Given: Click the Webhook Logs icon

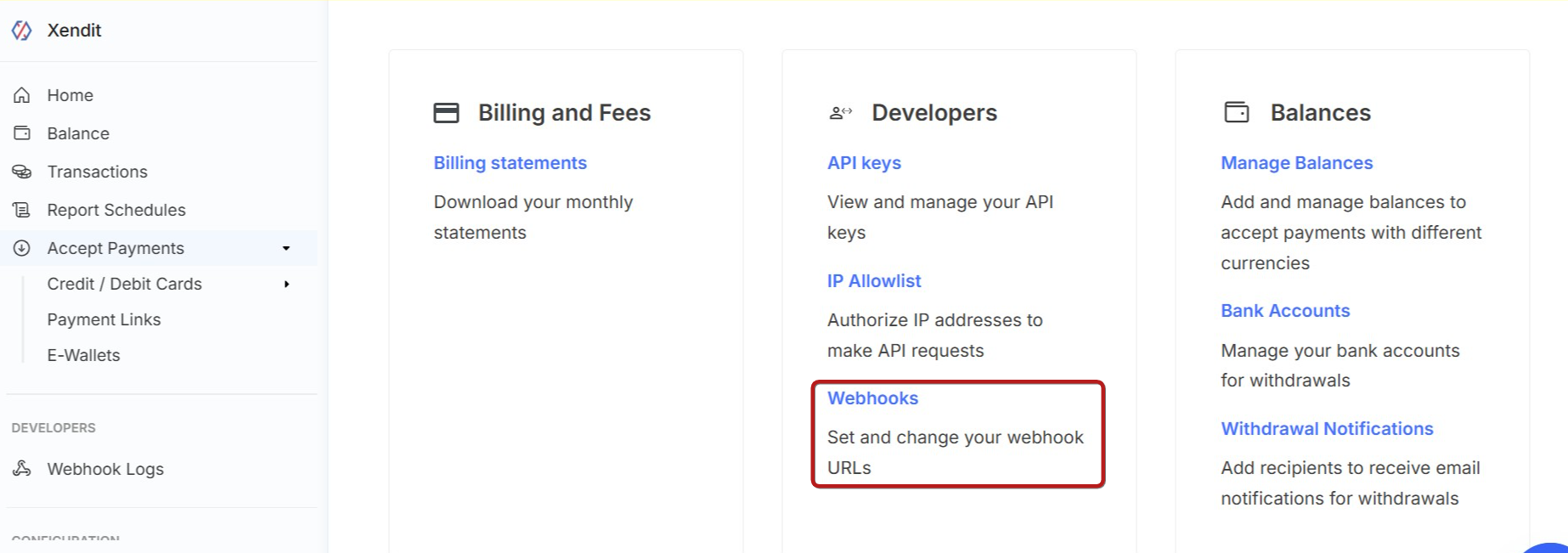Looking at the screenshot, I should point(22,469).
